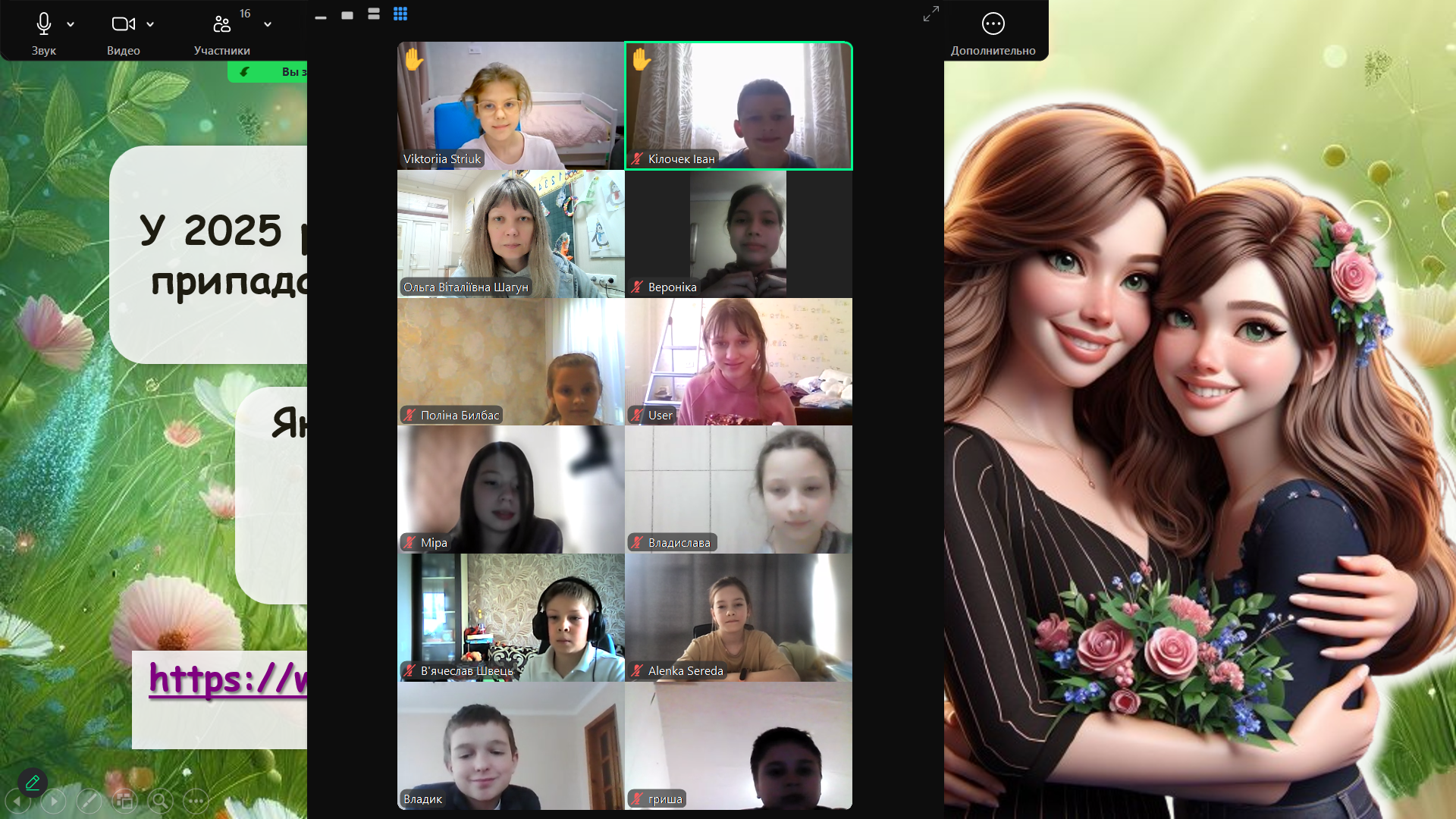Open the Участники participants panel
1456x819 pixels.
pyautogui.click(x=221, y=32)
